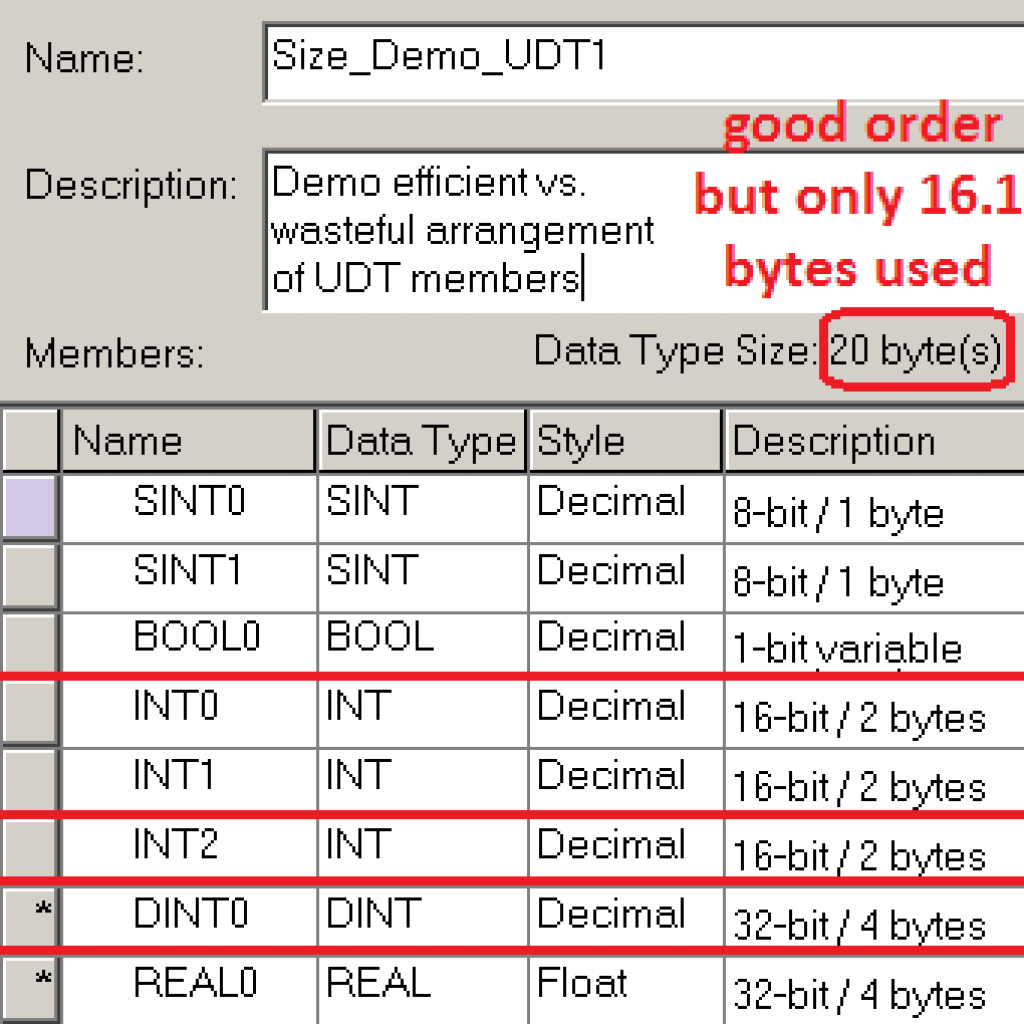Viewport: 1024px width, 1024px height.
Task: Click the '8-bit / 1 byte' description for SINT0
Action: (875, 508)
